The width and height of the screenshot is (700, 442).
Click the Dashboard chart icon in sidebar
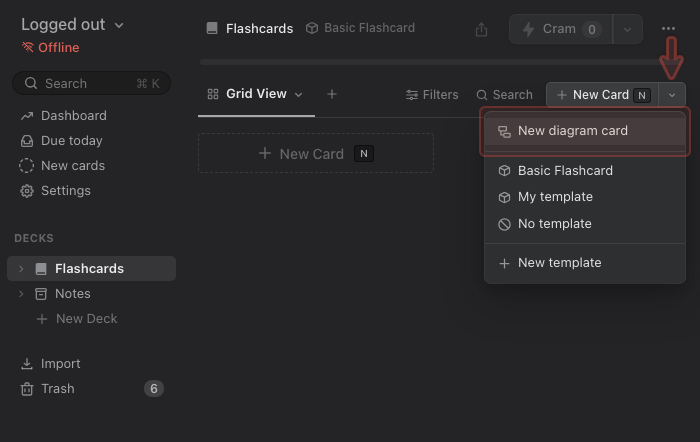point(27,116)
